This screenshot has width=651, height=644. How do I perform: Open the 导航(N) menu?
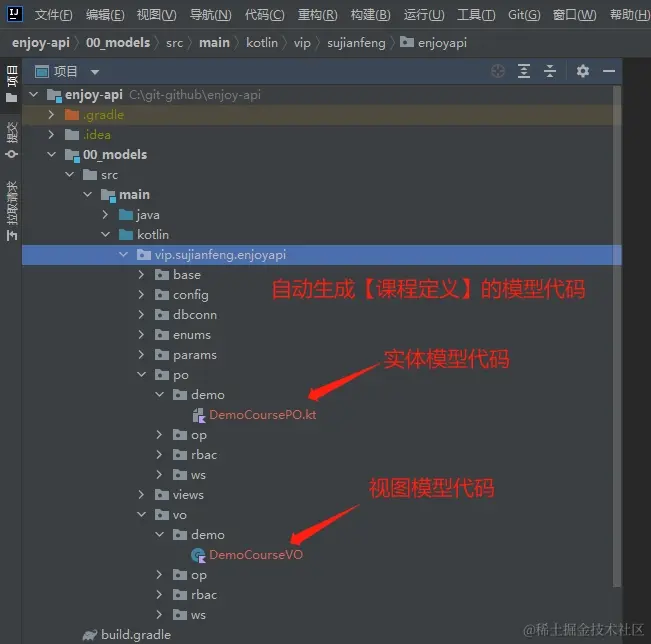210,15
